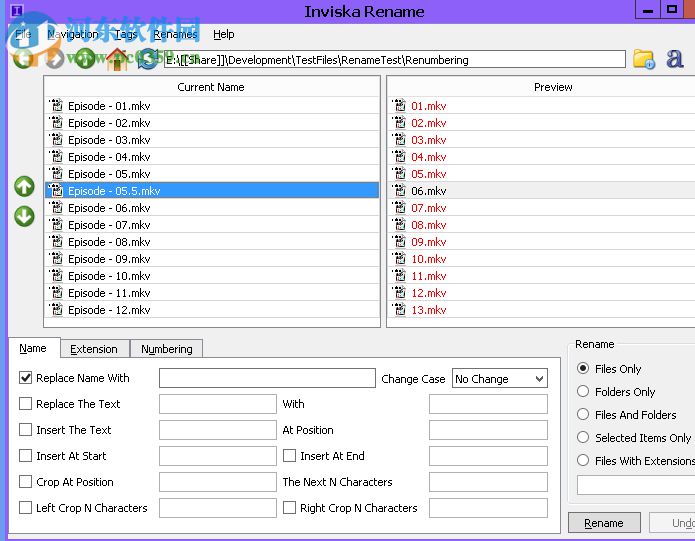Click the back navigation arrow icon
Screen dimensions: 695x541
(x=22, y=59)
